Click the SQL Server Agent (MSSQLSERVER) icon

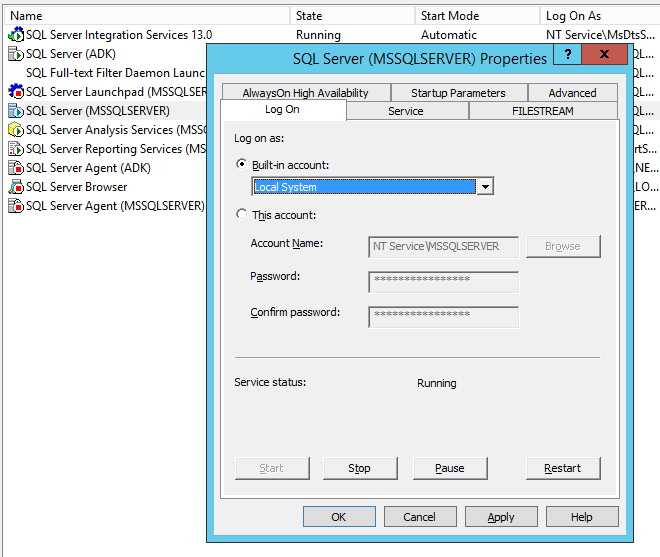pyautogui.click(x=16, y=205)
